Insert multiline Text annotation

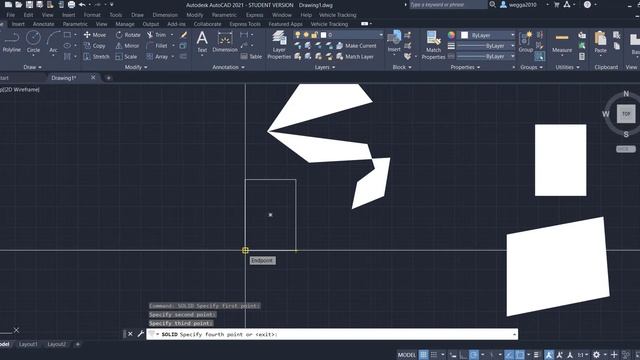(x=202, y=42)
